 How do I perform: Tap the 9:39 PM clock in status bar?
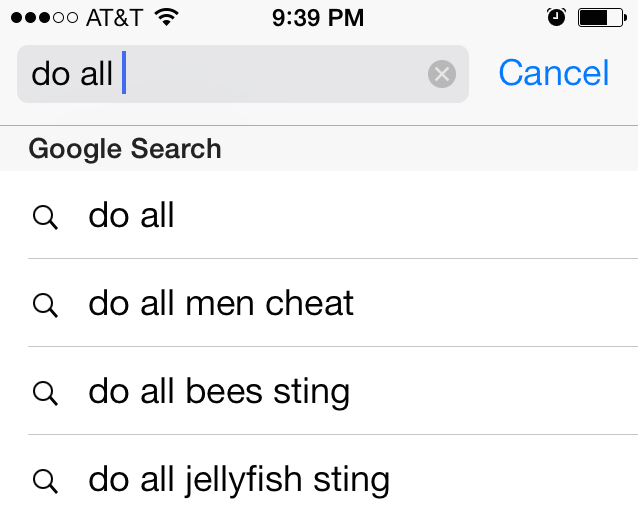click(318, 17)
